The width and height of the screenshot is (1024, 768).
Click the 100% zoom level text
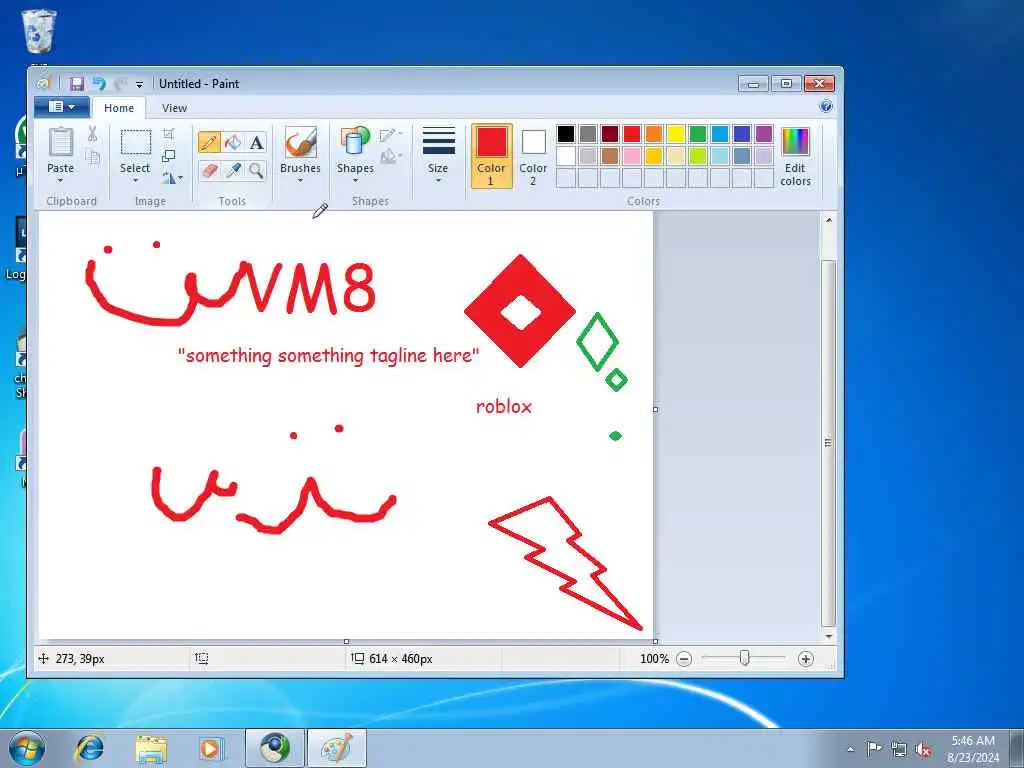coord(654,659)
